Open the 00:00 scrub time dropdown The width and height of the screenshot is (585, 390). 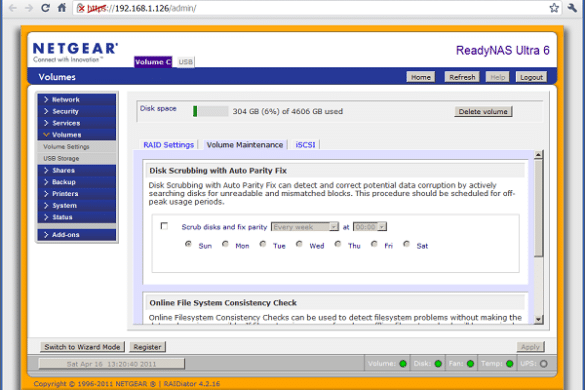370,227
